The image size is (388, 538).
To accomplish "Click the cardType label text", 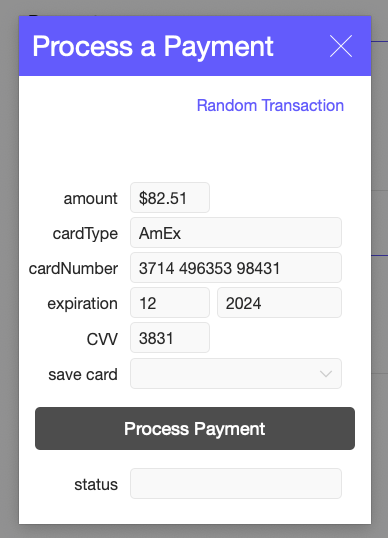I will (x=85, y=234).
